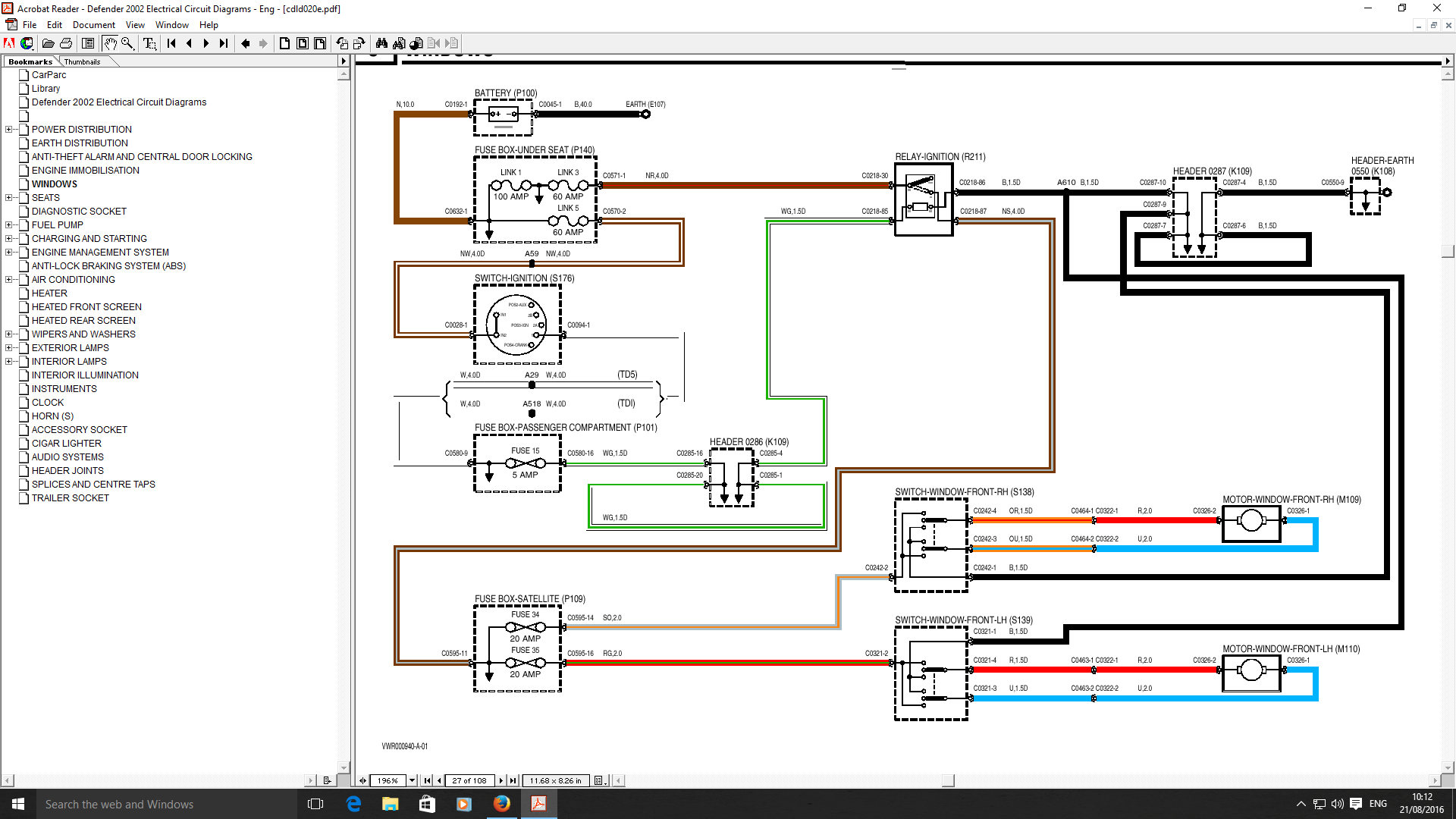Click the Search binoculars-with-pages icon
This screenshot has height=819, width=1456.
point(399,43)
